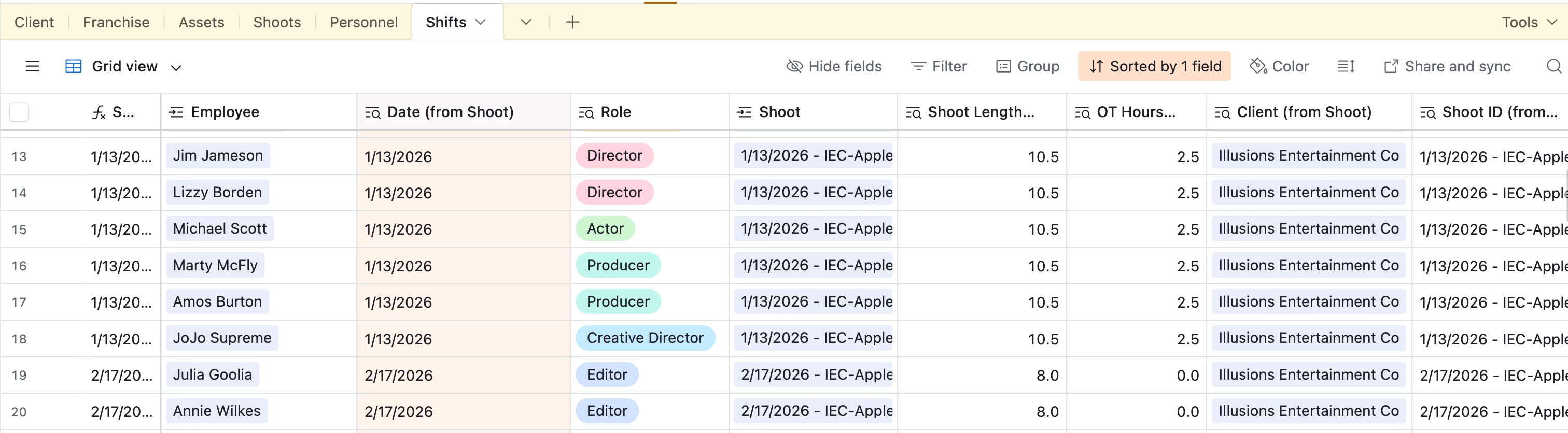Click the Group button

point(1028,66)
